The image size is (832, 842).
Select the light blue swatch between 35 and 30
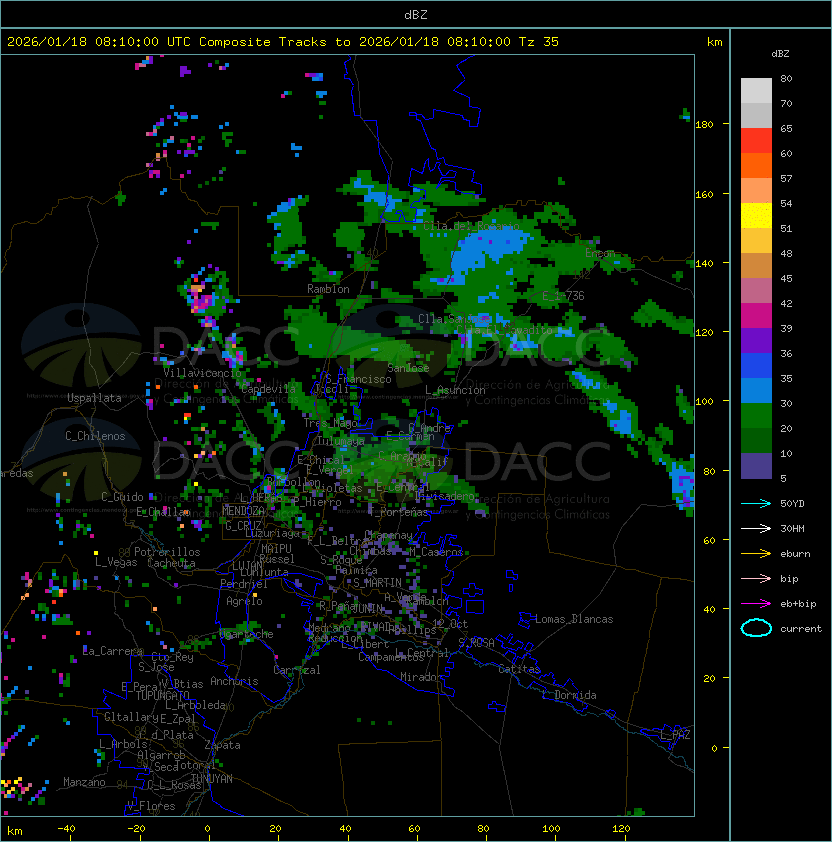[756, 391]
